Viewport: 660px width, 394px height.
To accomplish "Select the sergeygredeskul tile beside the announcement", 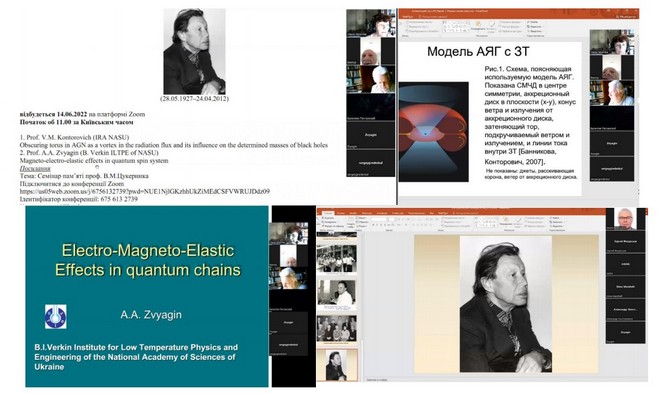I will tap(370, 163).
